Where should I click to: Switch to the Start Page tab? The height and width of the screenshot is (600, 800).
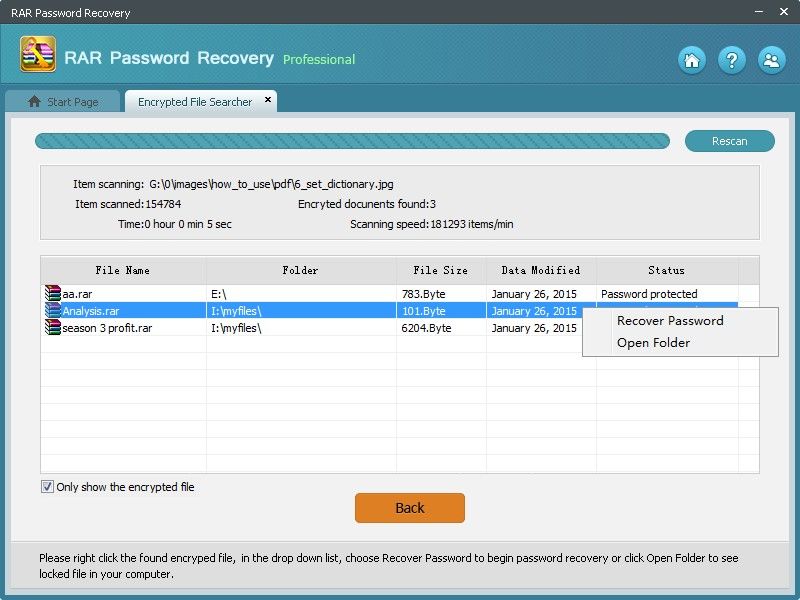(62, 102)
